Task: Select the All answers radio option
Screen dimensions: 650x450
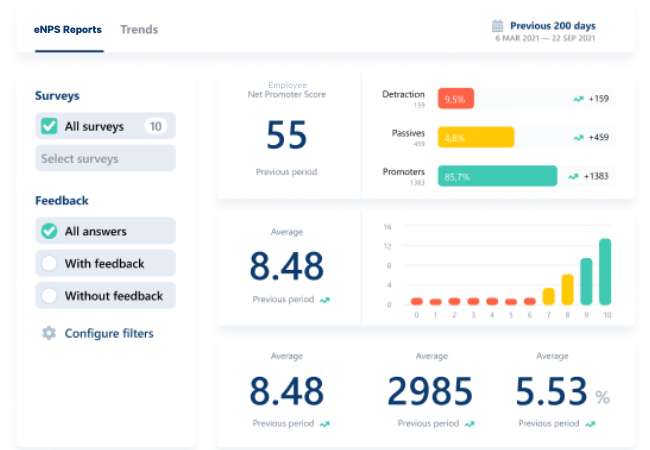Action: point(49,231)
